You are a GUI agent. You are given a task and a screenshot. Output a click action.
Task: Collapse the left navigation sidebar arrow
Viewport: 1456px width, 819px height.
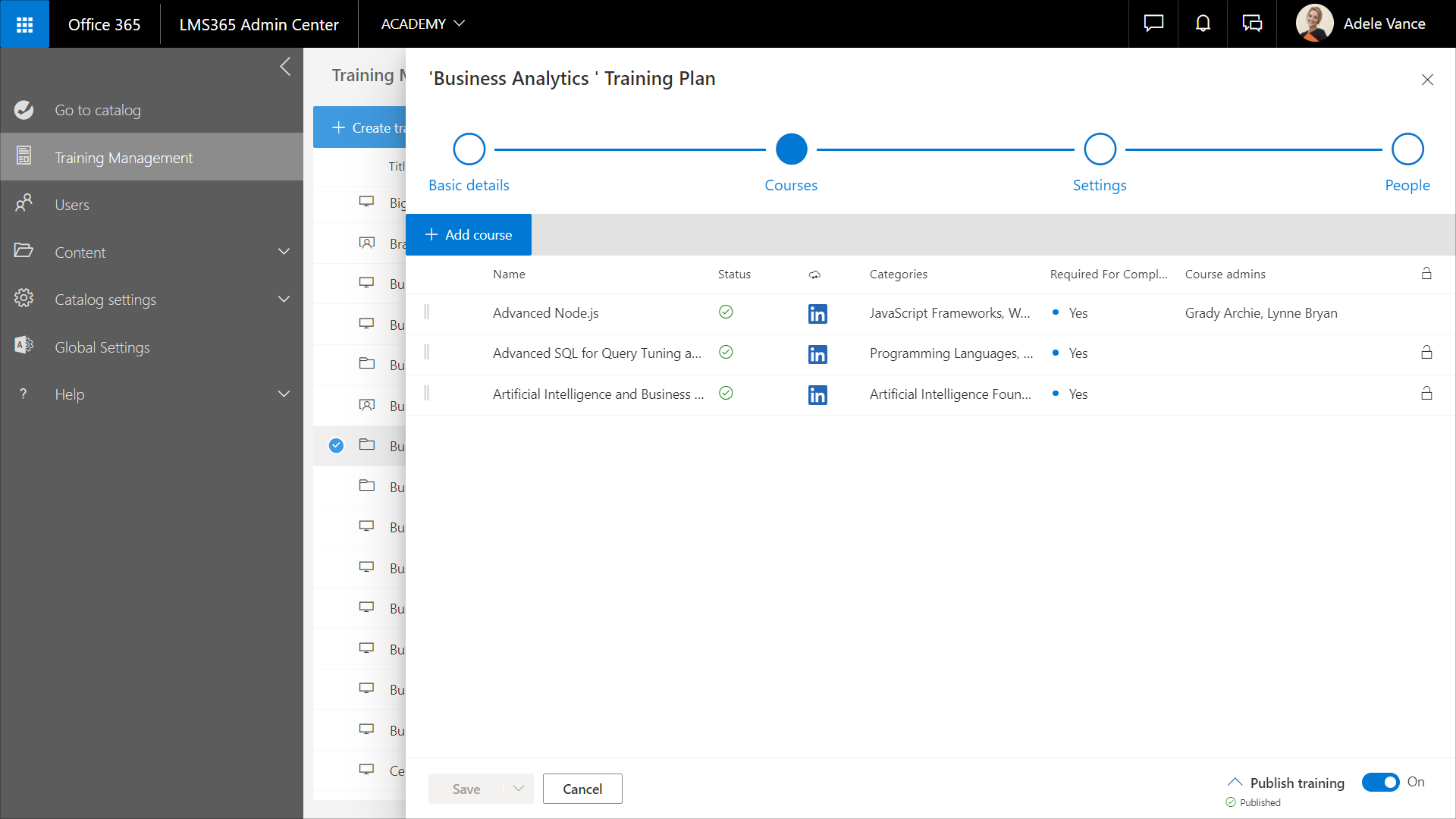(x=285, y=67)
